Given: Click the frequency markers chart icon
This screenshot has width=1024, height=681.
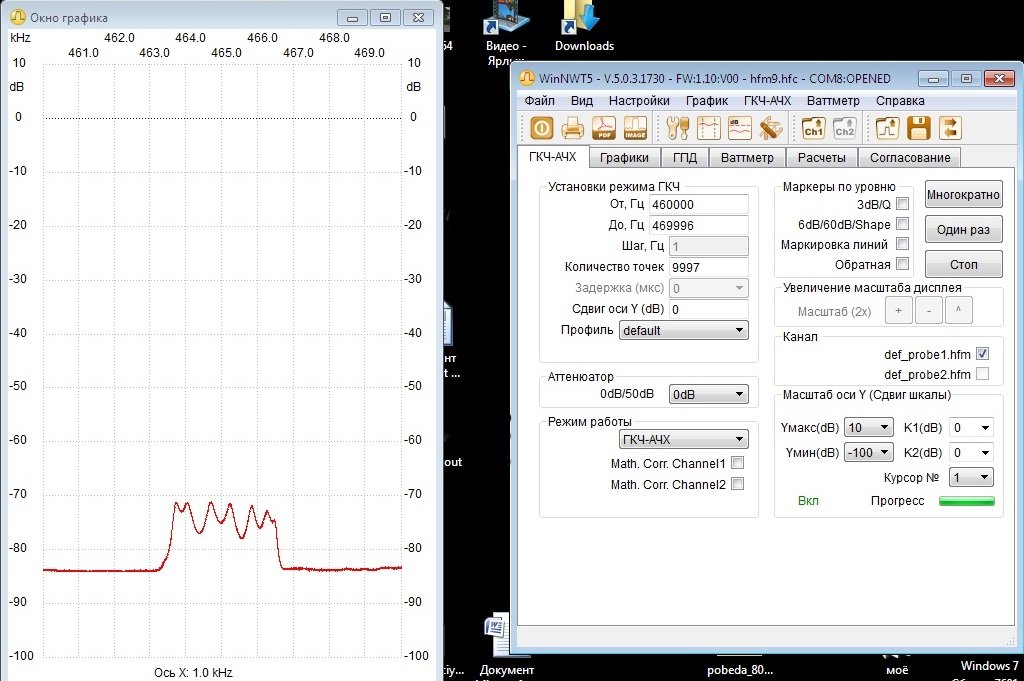Looking at the screenshot, I should coord(709,128).
